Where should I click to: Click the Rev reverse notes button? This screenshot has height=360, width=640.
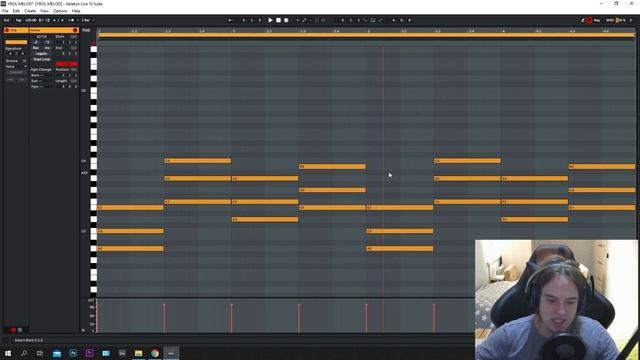pyautogui.click(x=36, y=48)
